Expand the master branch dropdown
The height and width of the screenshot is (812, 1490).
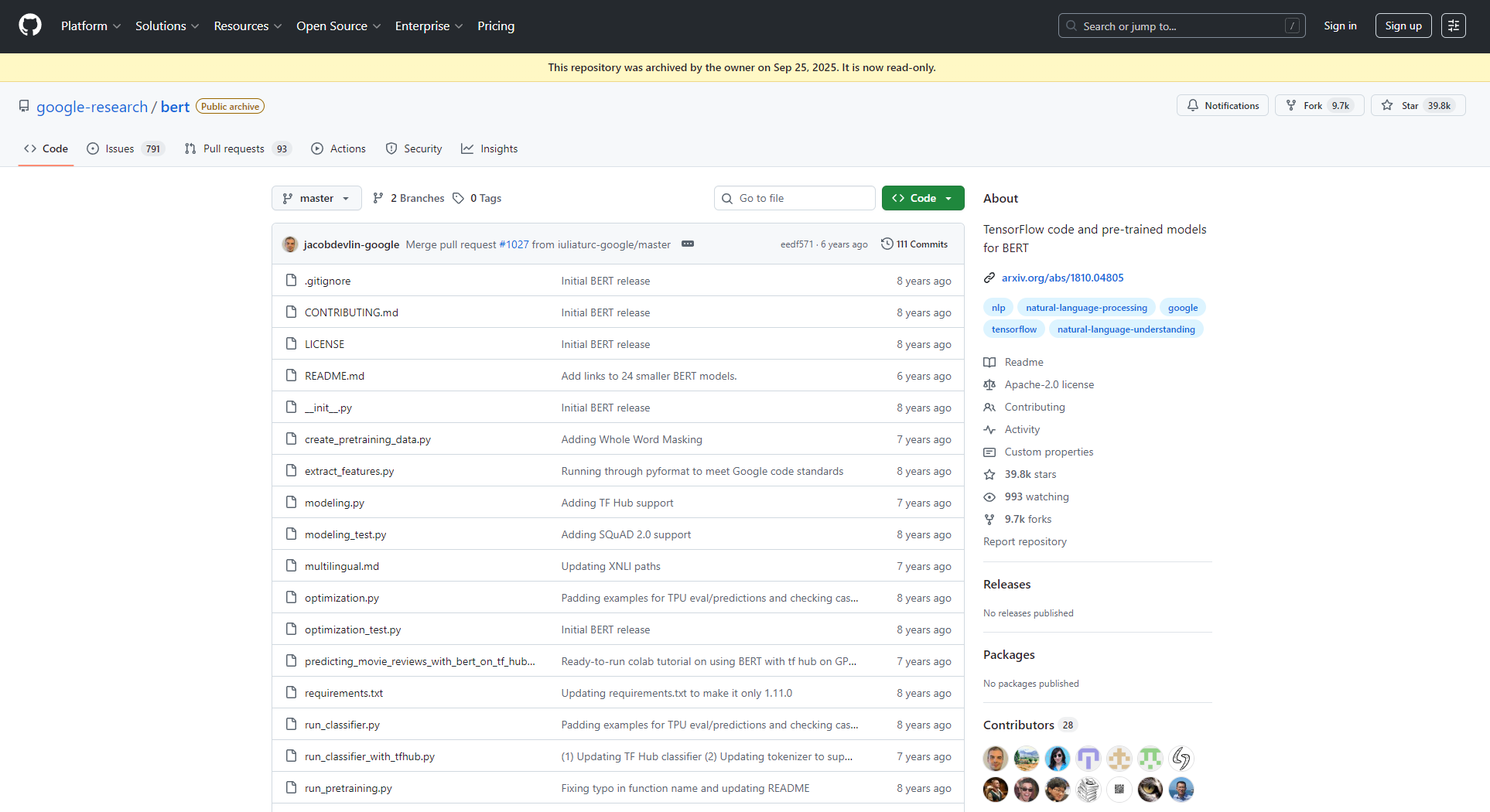pos(316,198)
